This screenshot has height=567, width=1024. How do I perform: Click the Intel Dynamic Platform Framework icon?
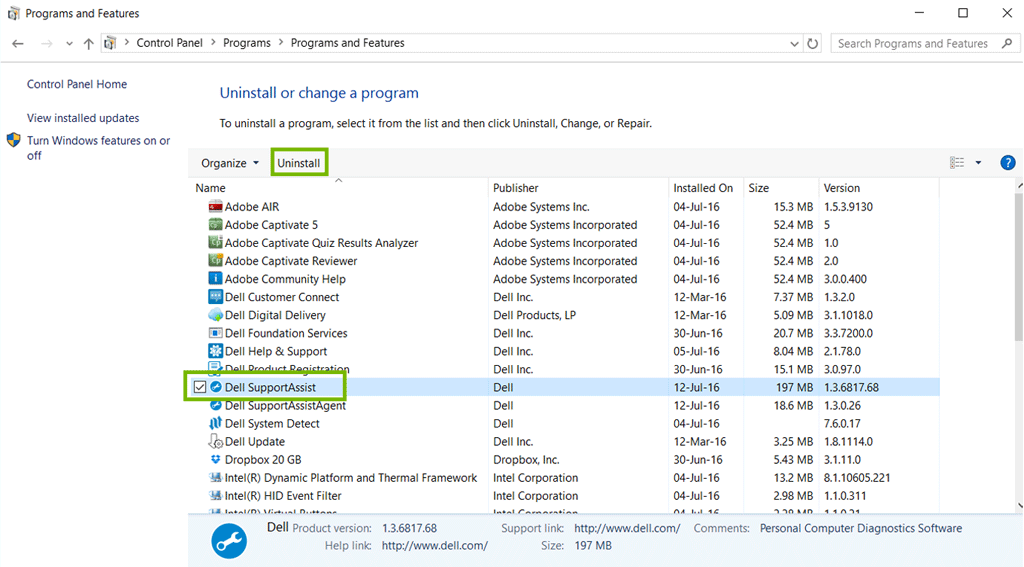[215, 478]
